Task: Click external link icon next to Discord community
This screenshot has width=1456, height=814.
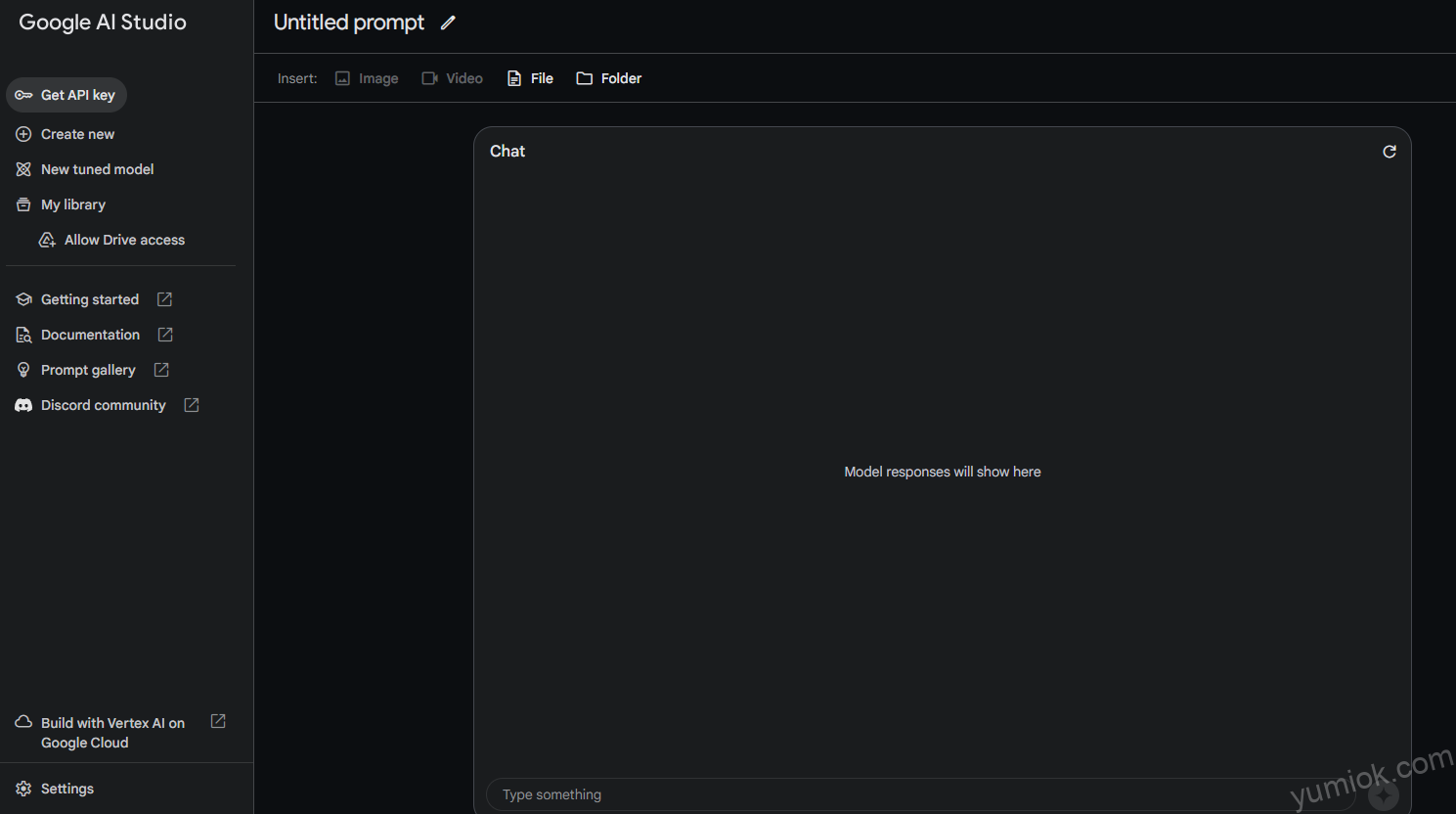Action: [x=192, y=405]
